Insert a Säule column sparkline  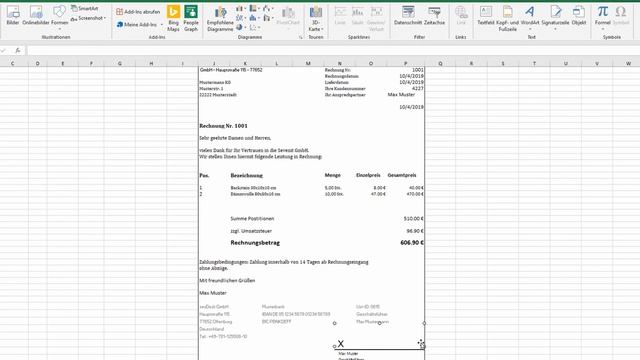point(358,16)
